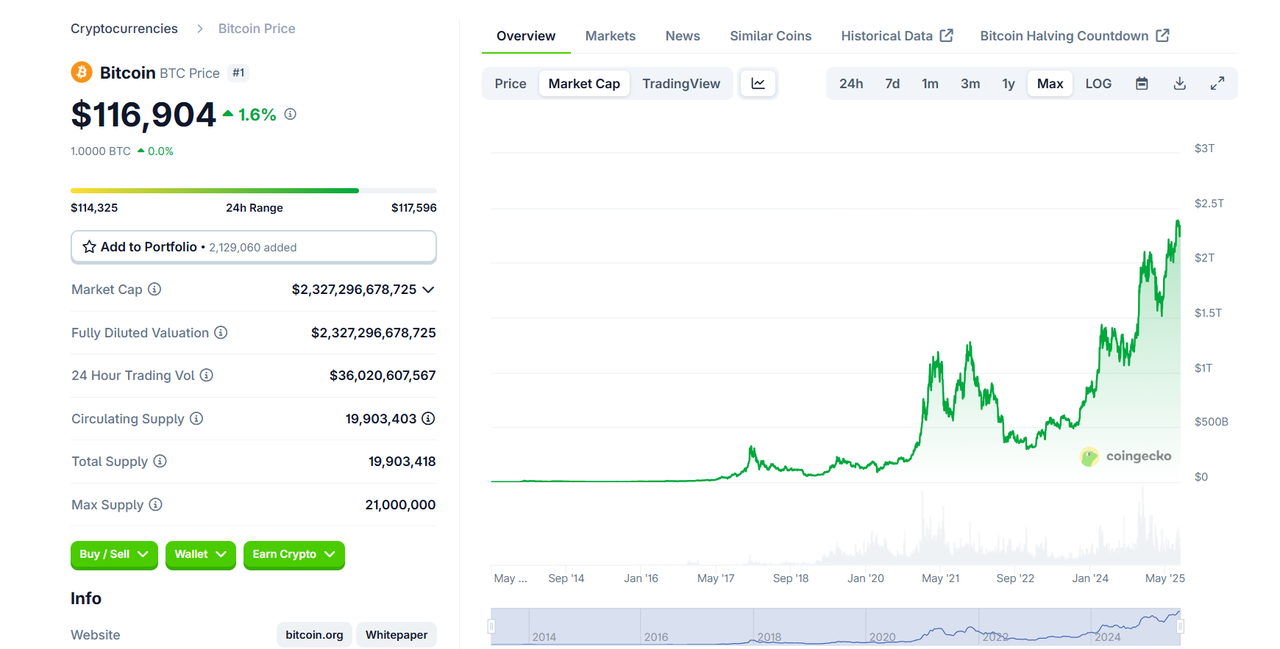Viewport: 1280px width, 649px height.
Task: Visit the bitcoin.org website link
Action: pyautogui.click(x=313, y=634)
